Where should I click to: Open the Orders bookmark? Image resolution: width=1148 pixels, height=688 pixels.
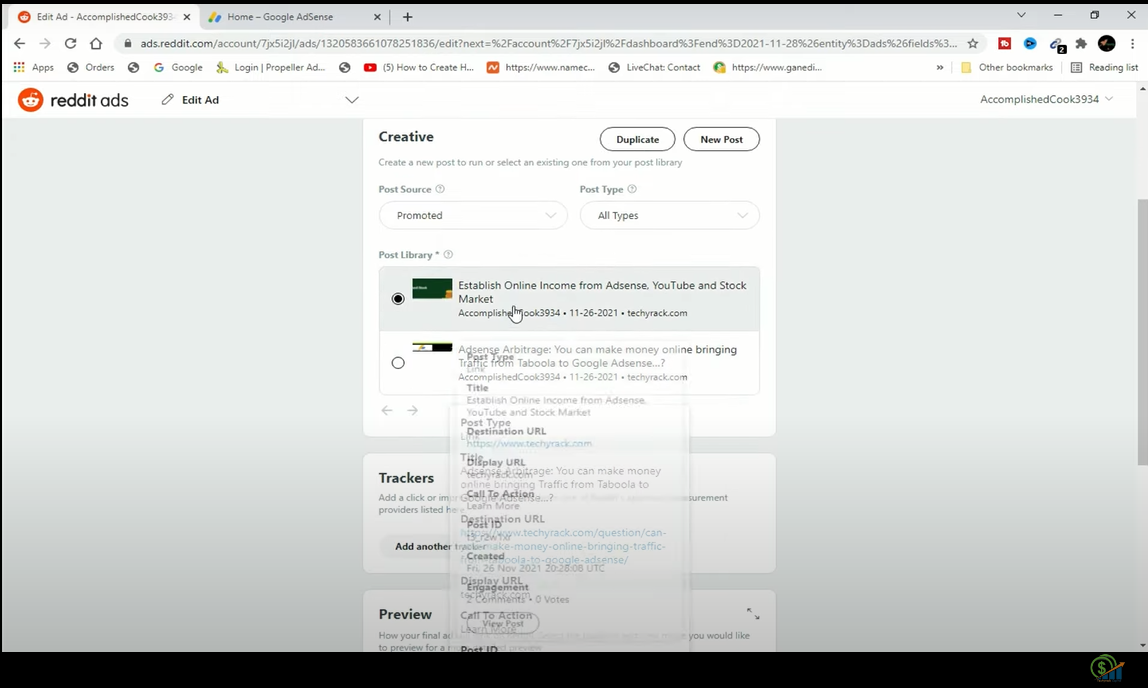91,67
